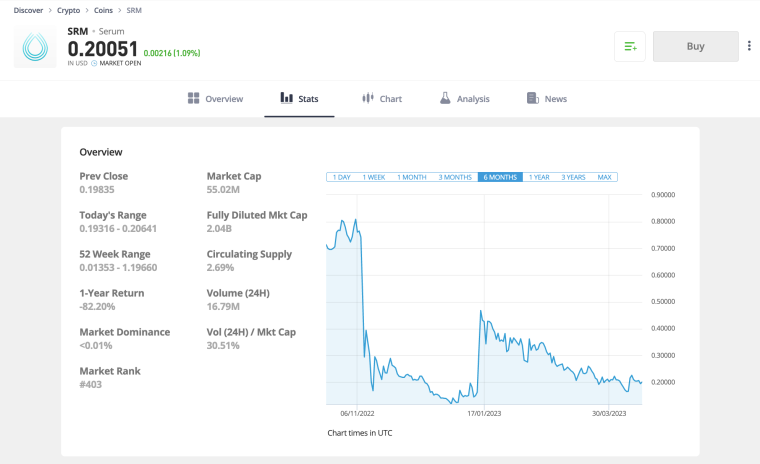Viewport: 760px width, 464px height.
Task: Click the Overview section heading
Action: [x=101, y=152]
